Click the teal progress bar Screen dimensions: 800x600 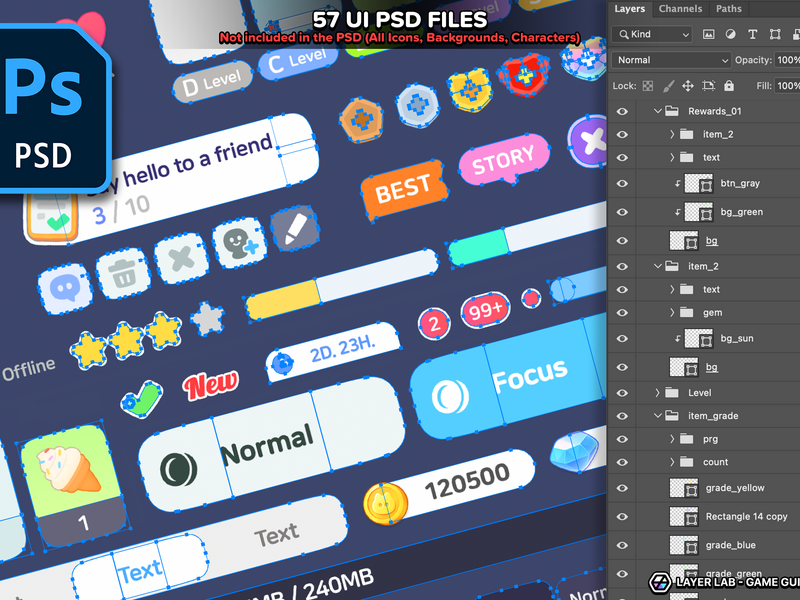(x=528, y=235)
